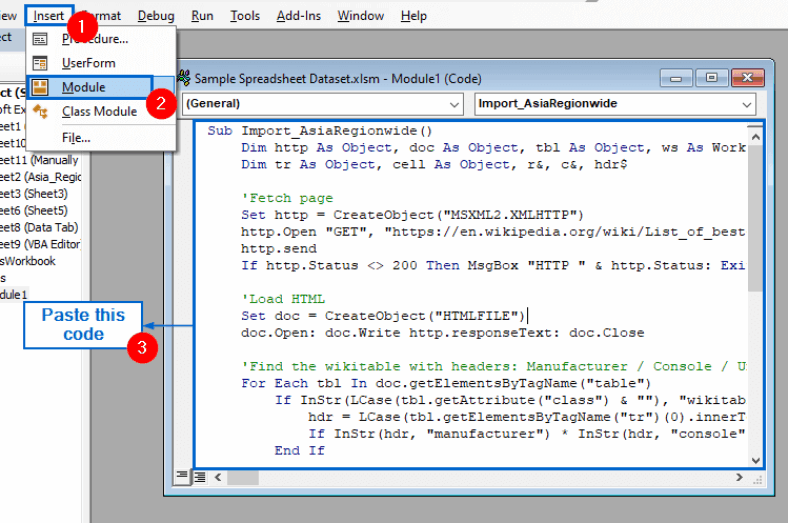Click the code window title icon

point(184,78)
